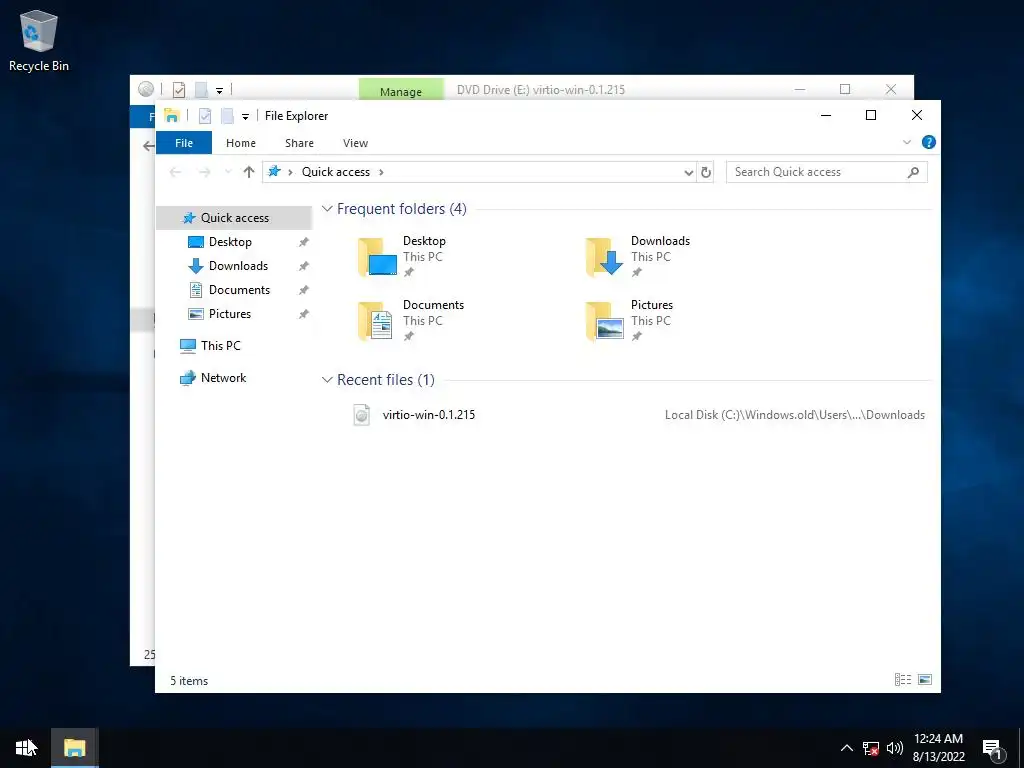Select the Downloads folder icon in Frequent folders
The image size is (1024, 768).
pyautogui.click(x=605, y=257)
